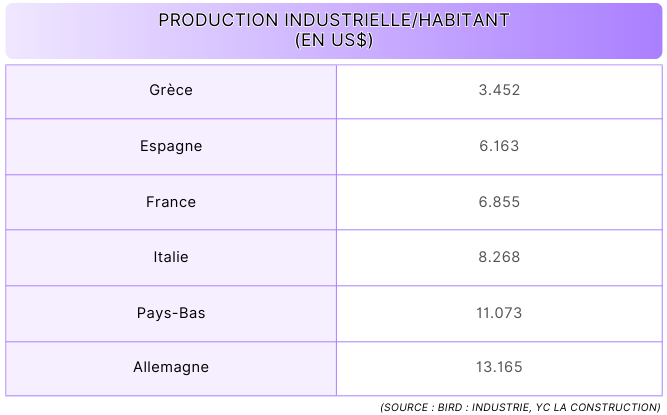The height and width of the screenshot is (415, 667).
Task: Select the 13.165 value cell
Action: coord(499,369)
